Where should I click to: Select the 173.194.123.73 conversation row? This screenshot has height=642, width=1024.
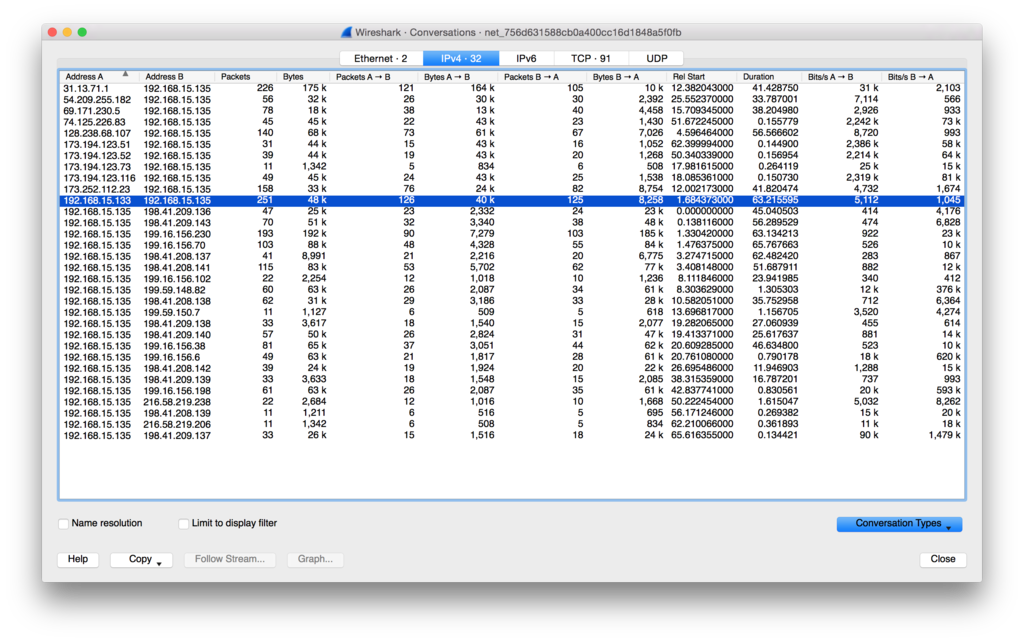[x=512, y=167]
